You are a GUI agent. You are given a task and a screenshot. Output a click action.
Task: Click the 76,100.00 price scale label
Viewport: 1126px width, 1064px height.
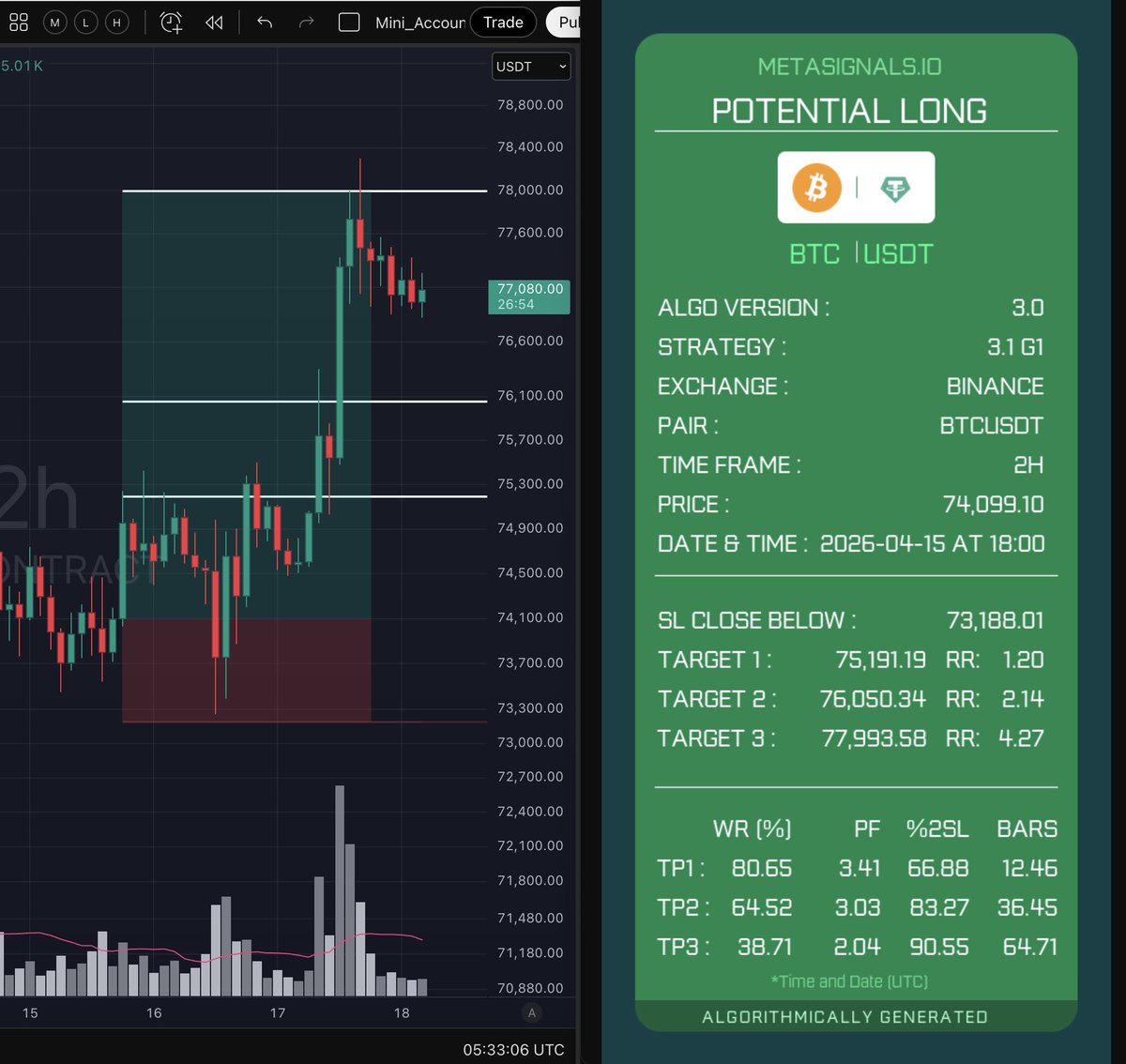point(530,395)
